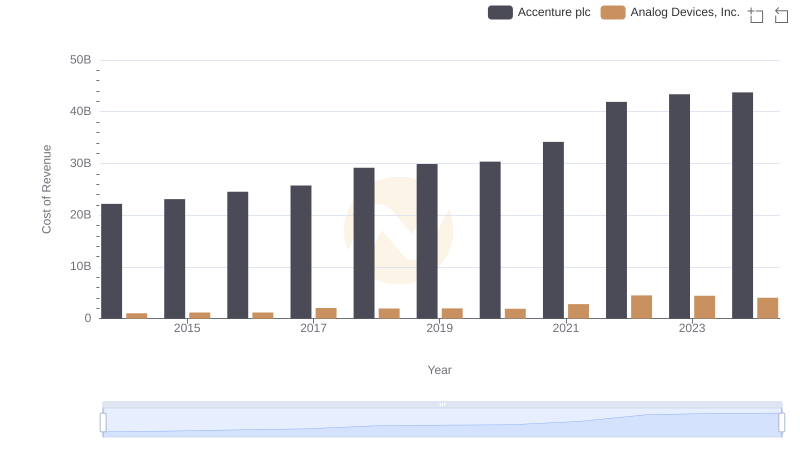
Task: Toggle the Accenture plc legend series
Action: (x=539, y=12)
